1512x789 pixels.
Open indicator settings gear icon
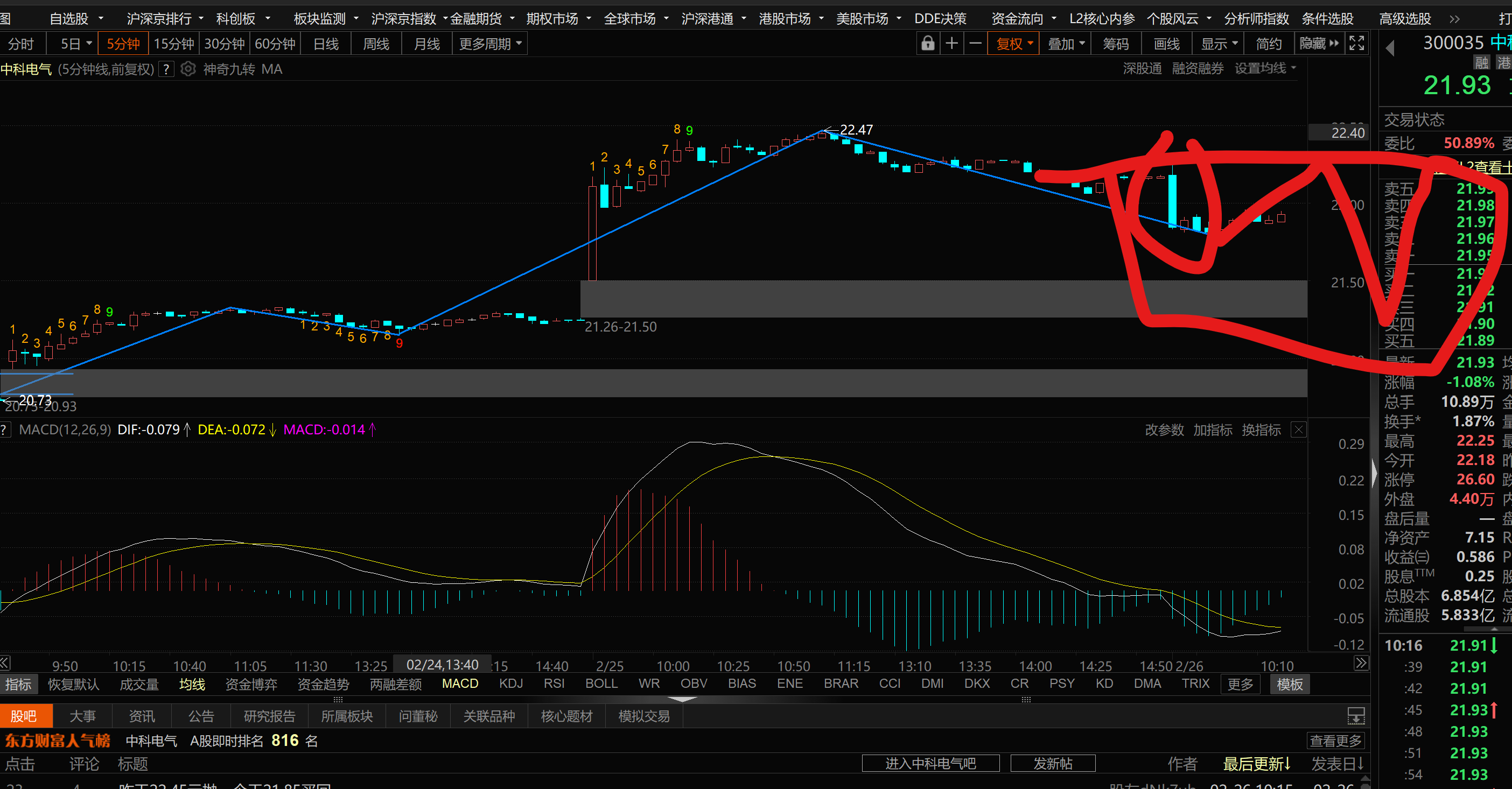pos(188,69)
